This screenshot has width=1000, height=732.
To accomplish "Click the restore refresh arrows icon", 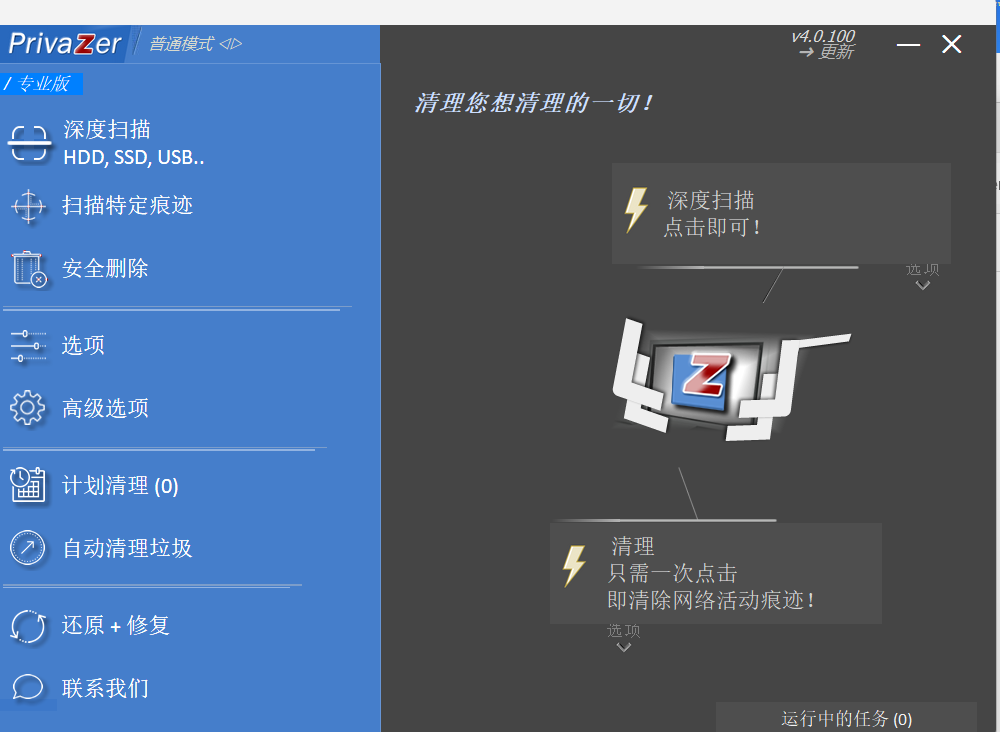I will click(x=28, y=626).
